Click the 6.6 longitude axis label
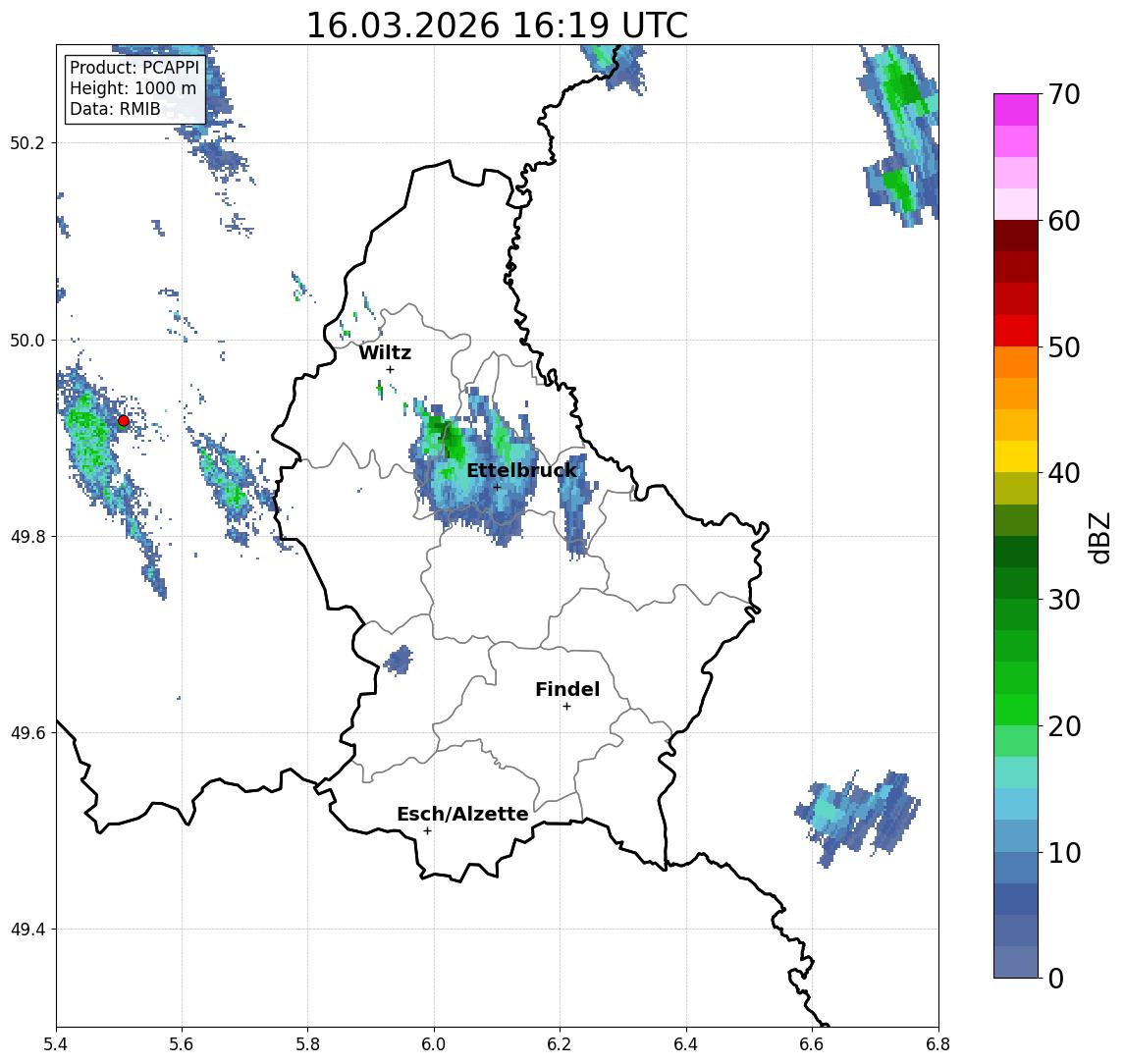The image size is (1124, 1064). coord(812,1044)
